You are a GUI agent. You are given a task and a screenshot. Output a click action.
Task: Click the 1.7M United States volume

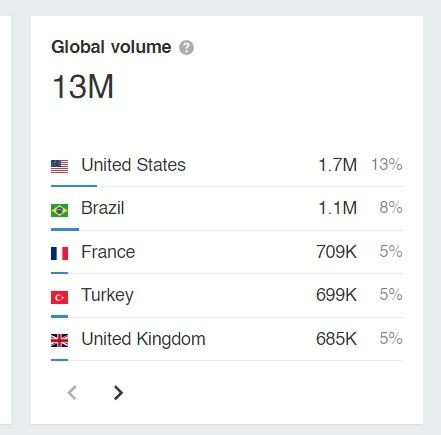(x=338, y=165)
